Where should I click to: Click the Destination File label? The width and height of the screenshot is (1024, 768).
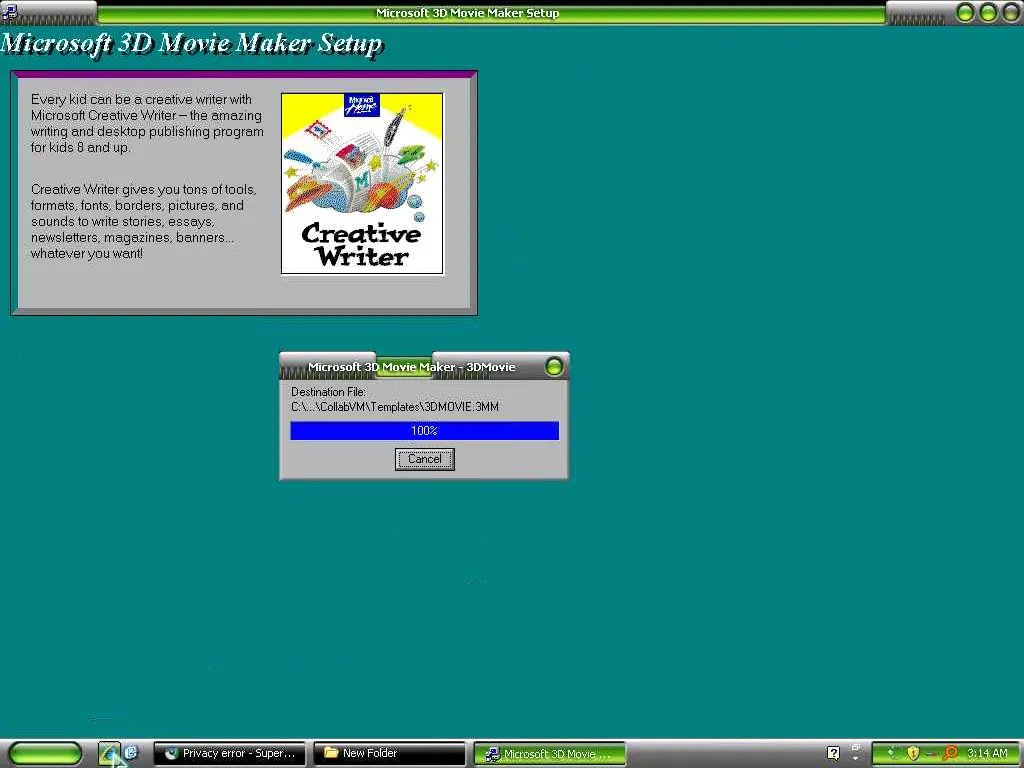(x=328, y=392)
